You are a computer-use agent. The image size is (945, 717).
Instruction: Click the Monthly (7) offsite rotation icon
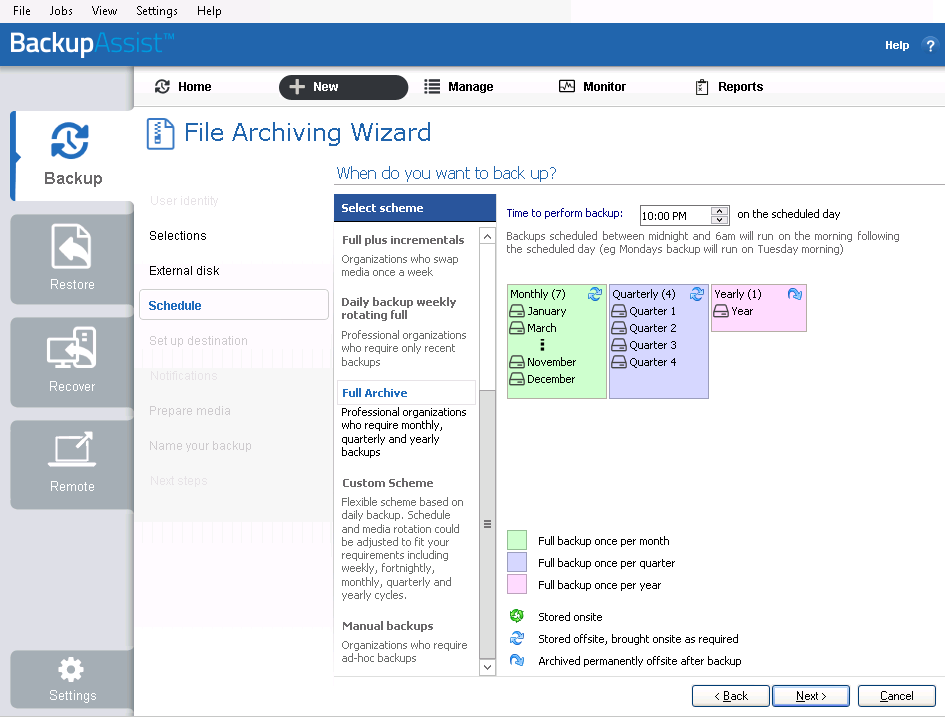[x=595, y=294]
